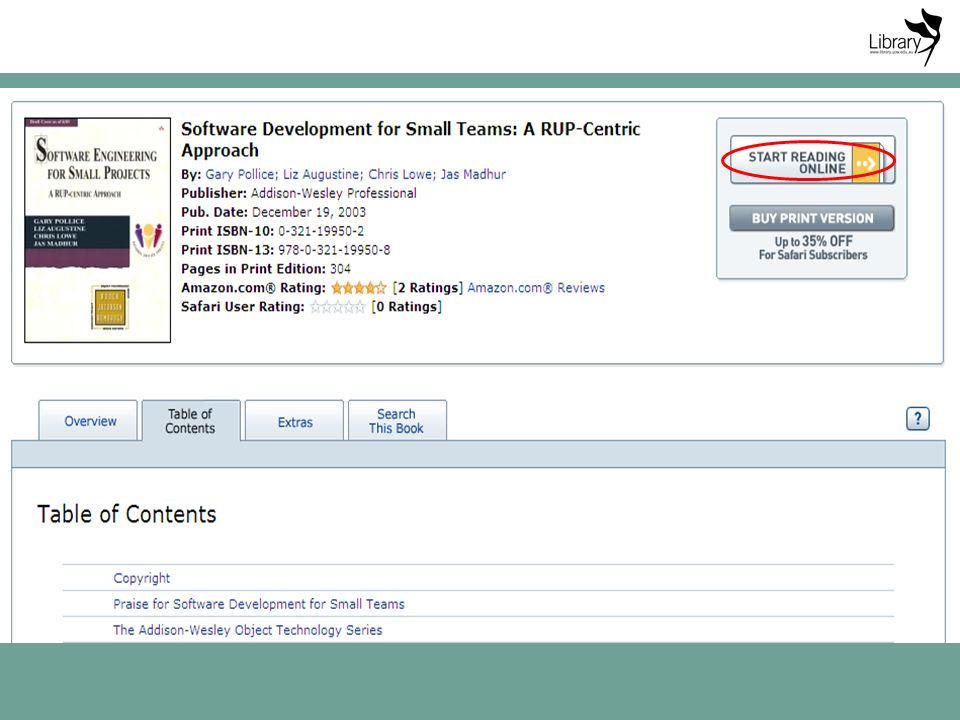Click the Library logo

[x=904, y=37]
